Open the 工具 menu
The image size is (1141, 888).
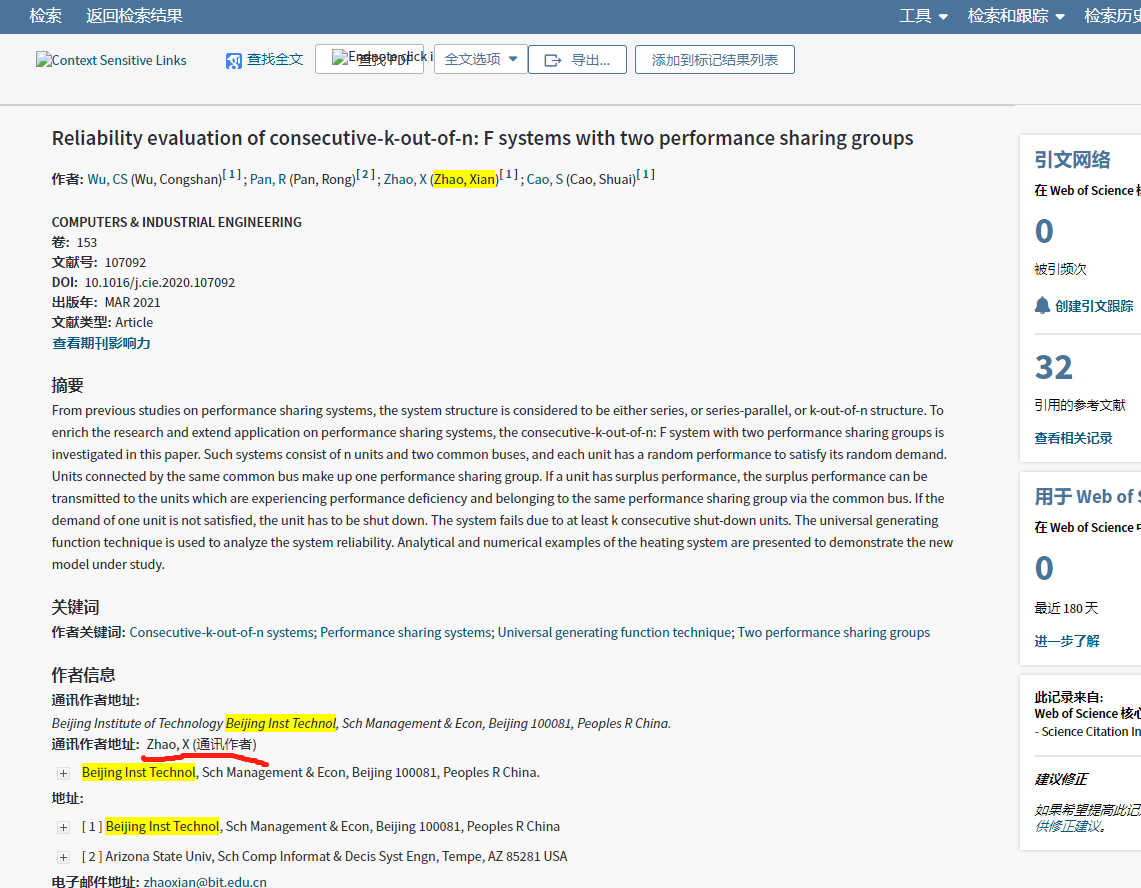coord(923,16)
